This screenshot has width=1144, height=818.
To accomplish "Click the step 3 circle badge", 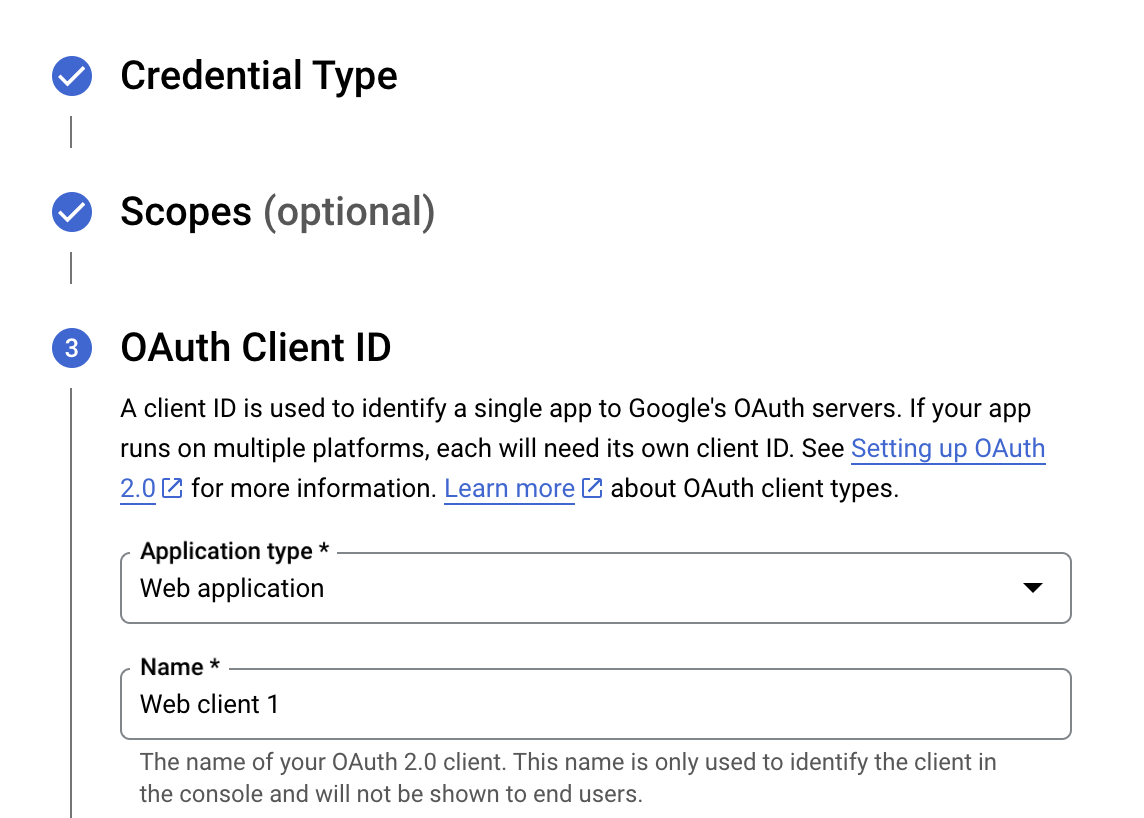I will tap(71, 348).
